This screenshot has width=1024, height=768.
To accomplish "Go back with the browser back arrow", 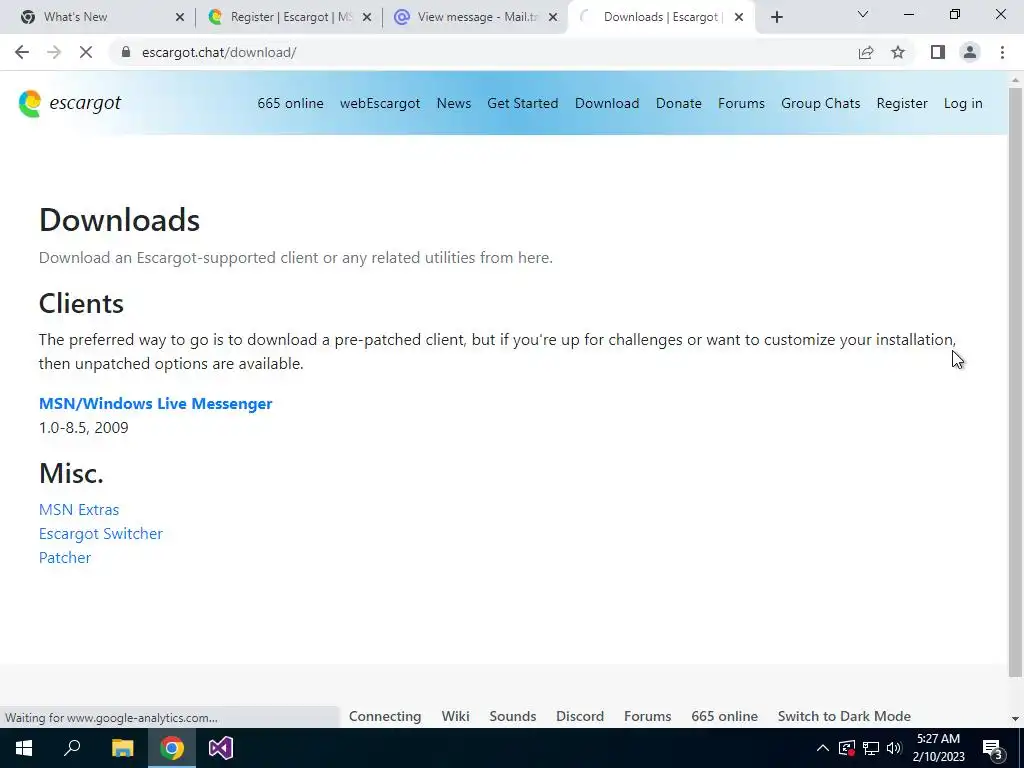I will [x=22, y=52].
